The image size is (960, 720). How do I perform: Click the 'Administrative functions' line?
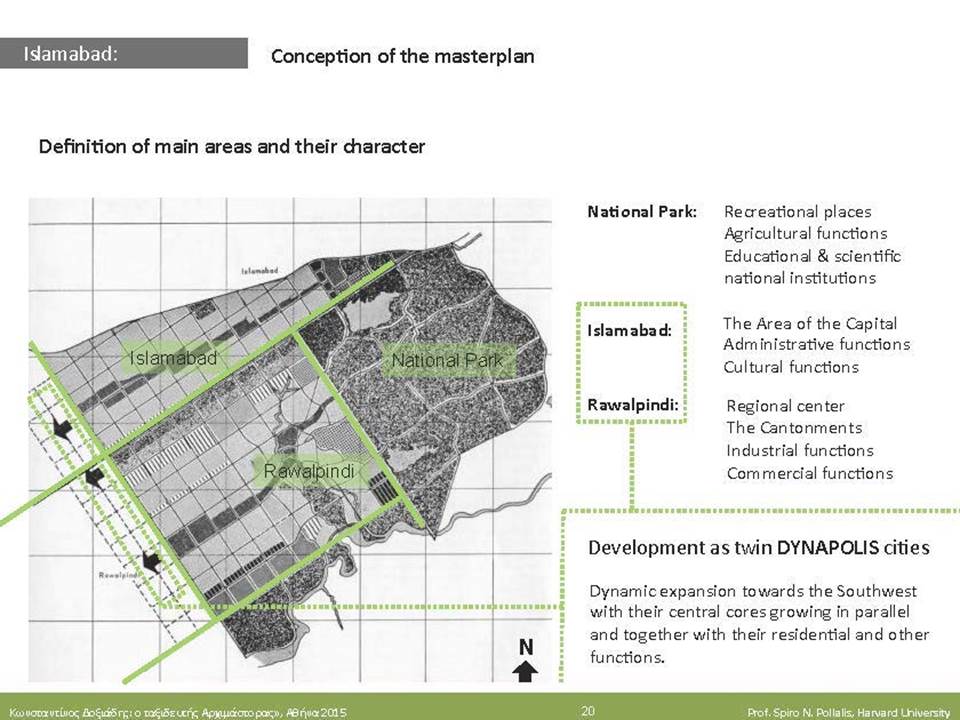(x=817, y=344)
